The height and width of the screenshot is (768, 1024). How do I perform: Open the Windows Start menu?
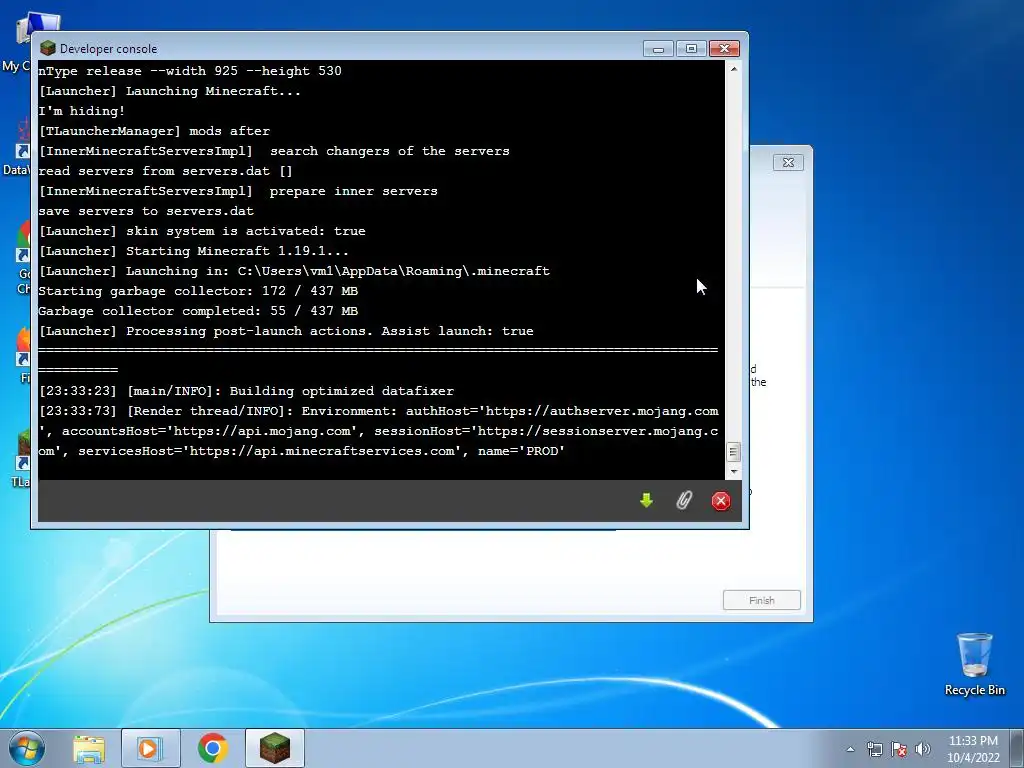click(27, 748)
